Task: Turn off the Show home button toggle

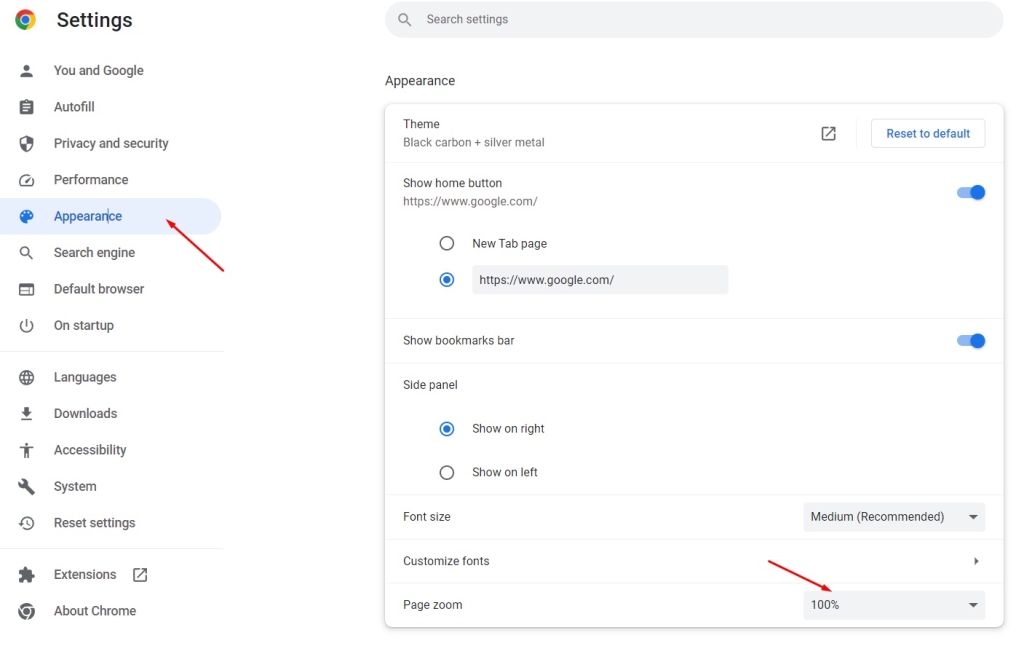Action: pos(970,192)
